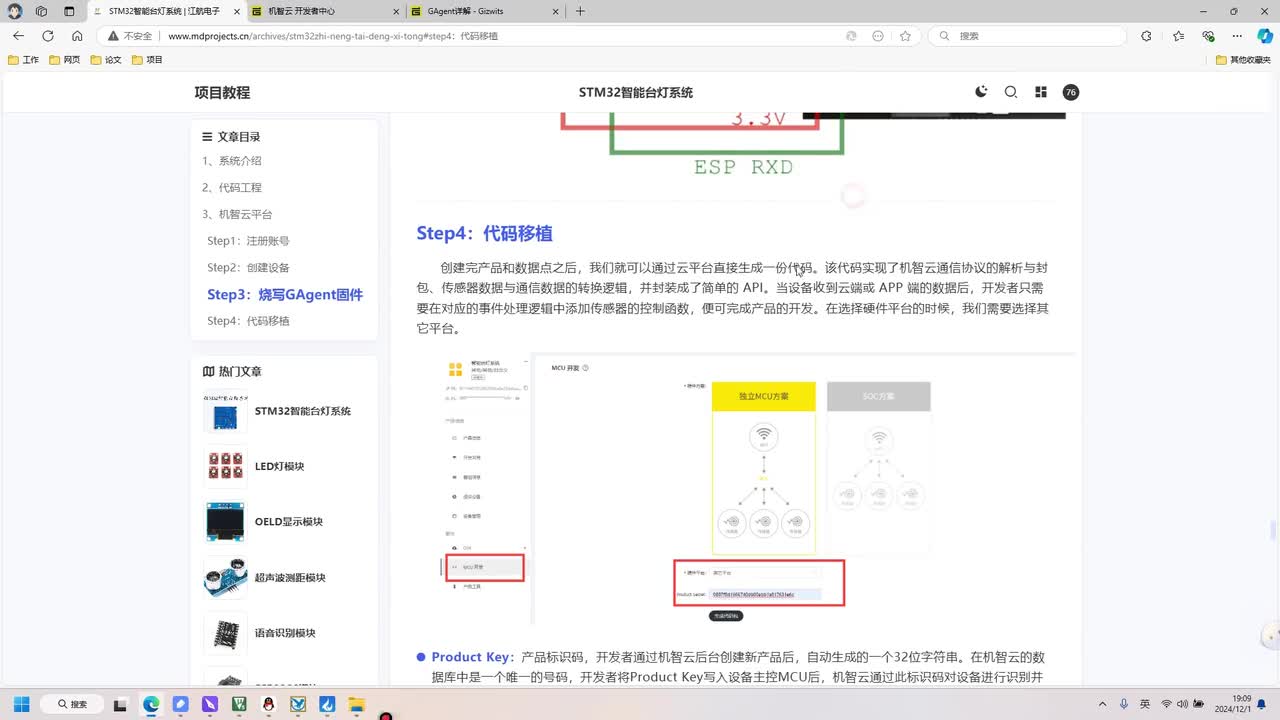Open the microphone tray icon
Viewport: 1280px width, 720px height.
[x=1124, y=704]
